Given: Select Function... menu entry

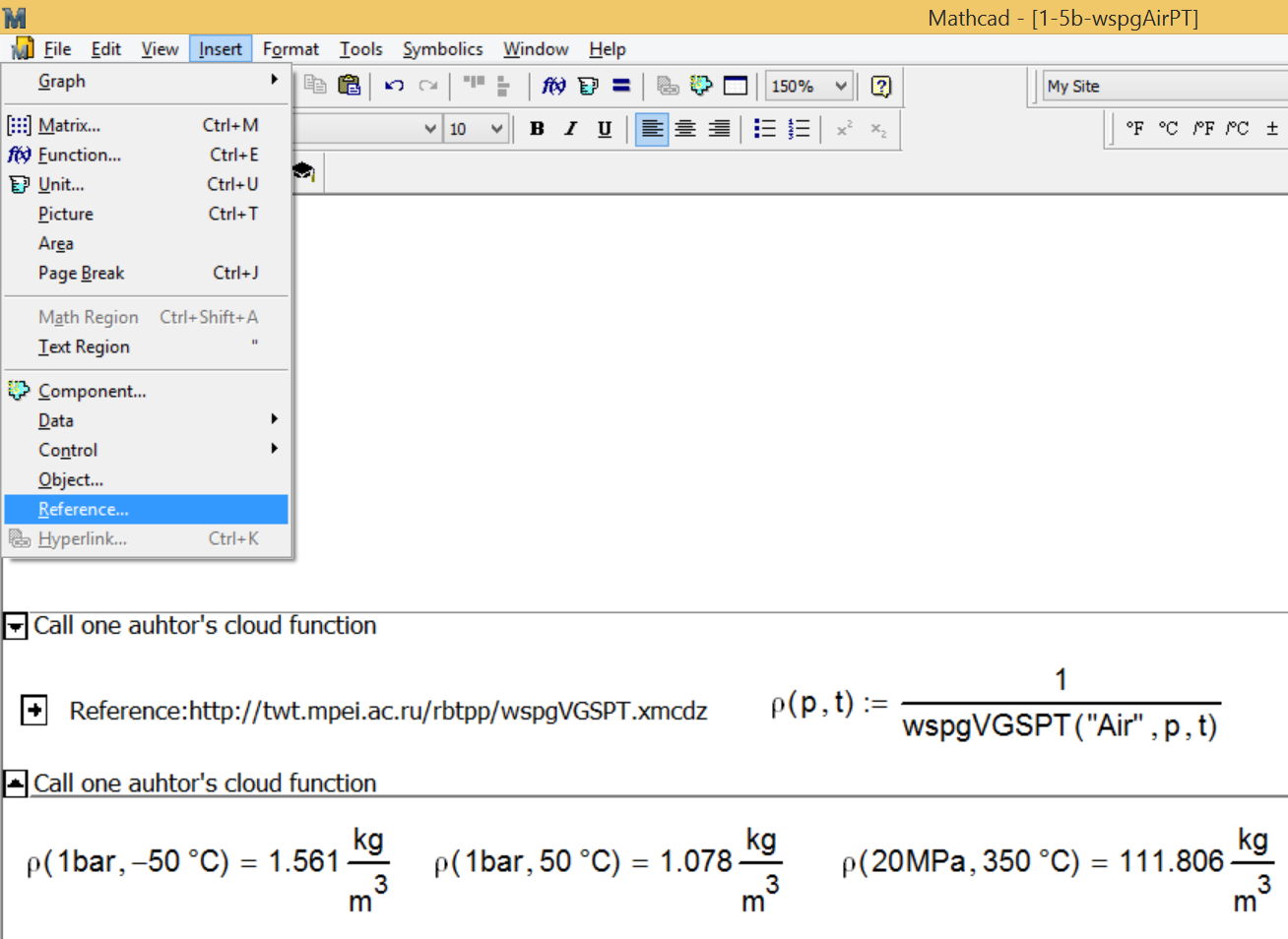Looking at the screenshot, I should (x=146, y=155).
